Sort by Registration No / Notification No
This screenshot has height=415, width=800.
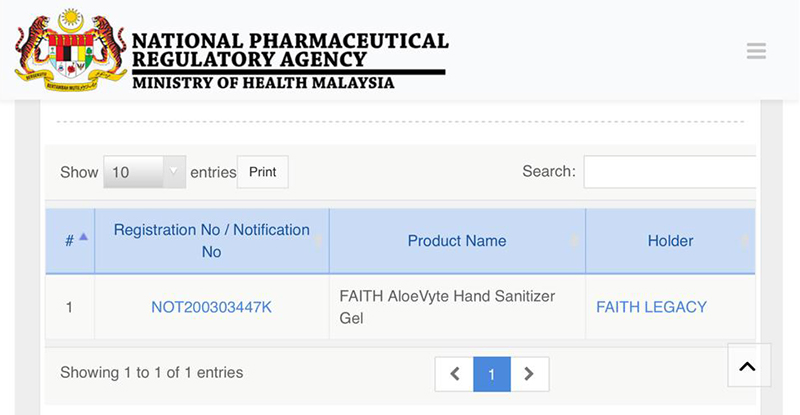[x=211, y=241]
